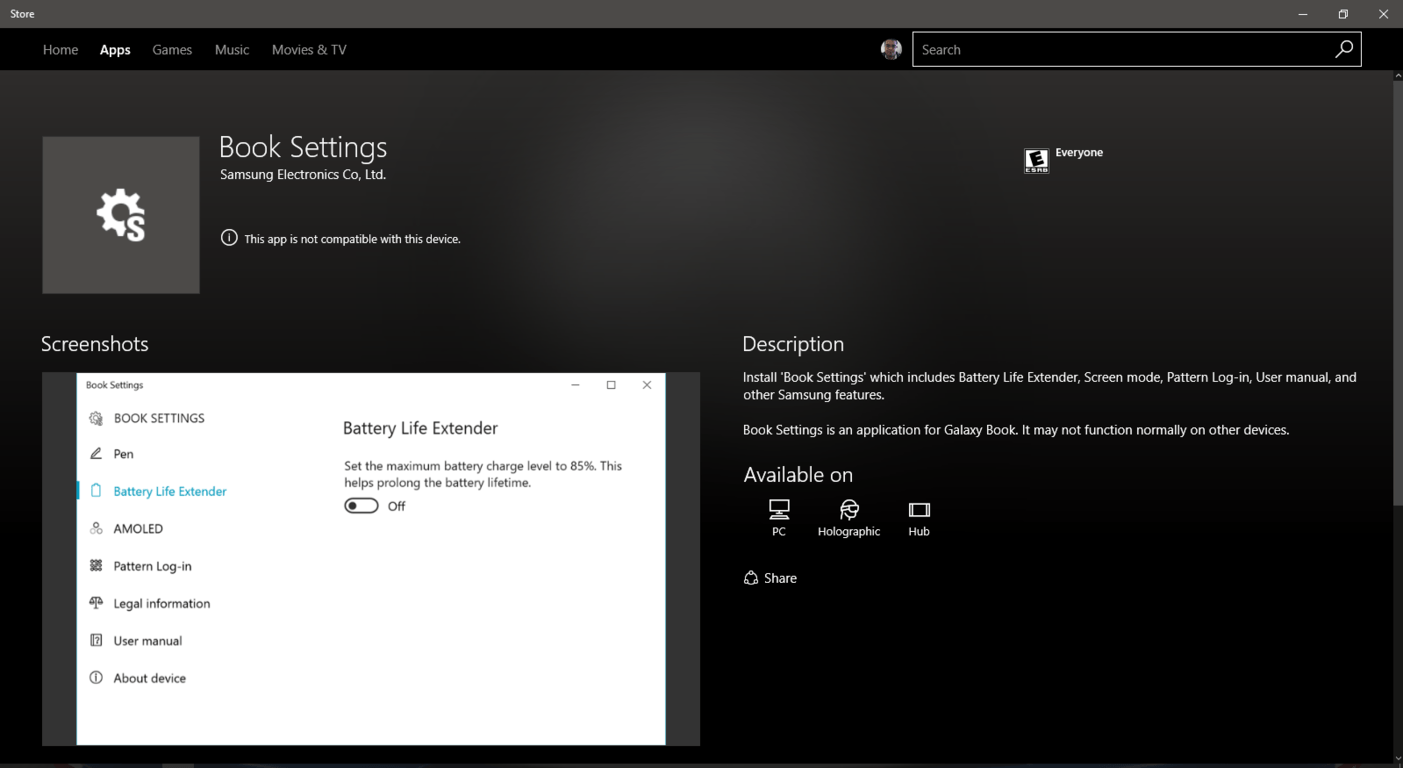Screen dimensions: 1403x768
Task: Click the AMOLED icon in the screenshot
Action: click(x=96, y=528)
